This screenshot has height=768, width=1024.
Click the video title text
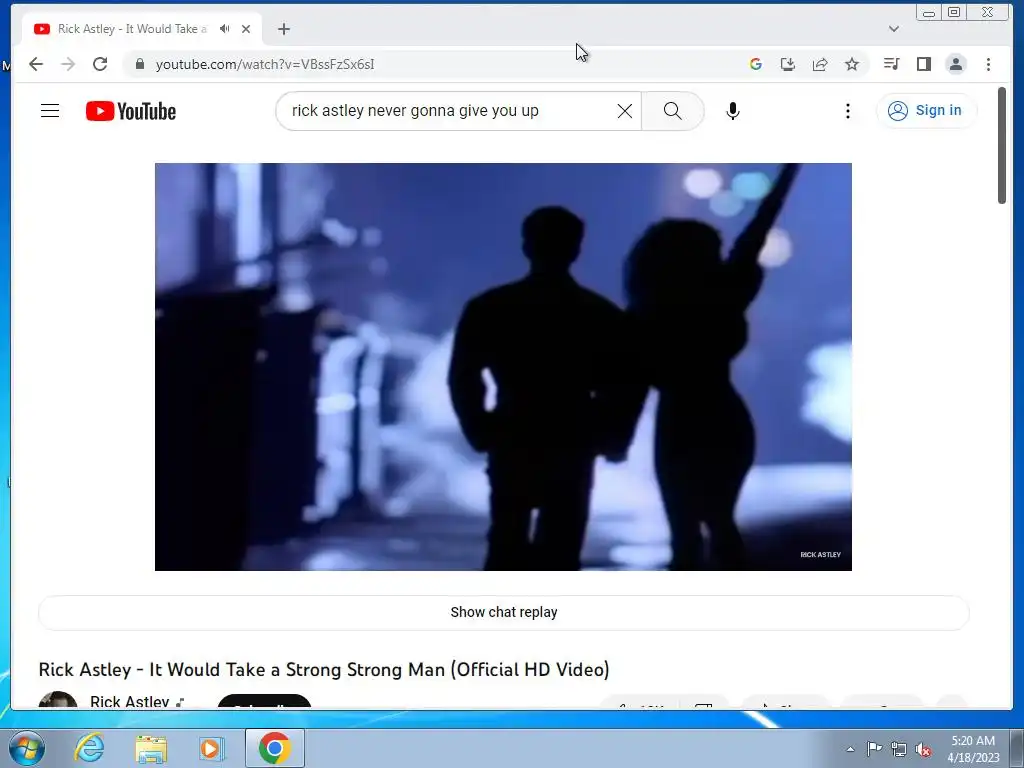(324, 669)
